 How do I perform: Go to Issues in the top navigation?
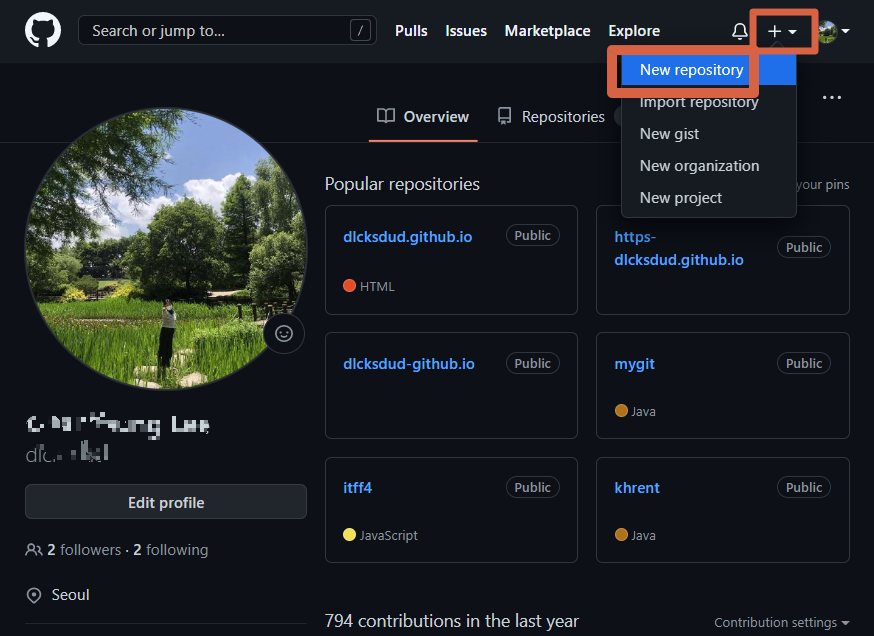coord(465,31)
